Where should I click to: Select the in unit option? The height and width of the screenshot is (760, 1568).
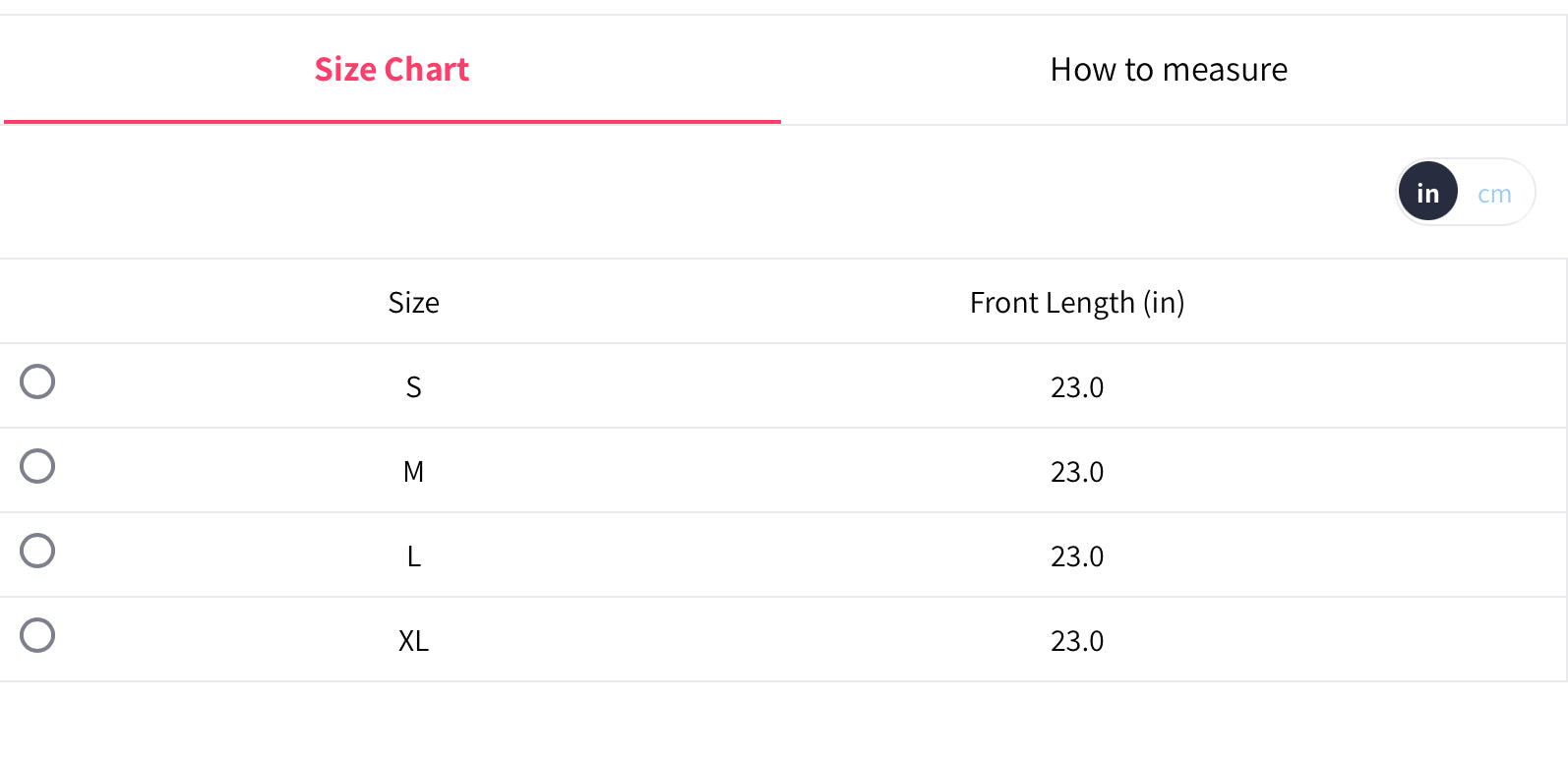click(1428, 192)
